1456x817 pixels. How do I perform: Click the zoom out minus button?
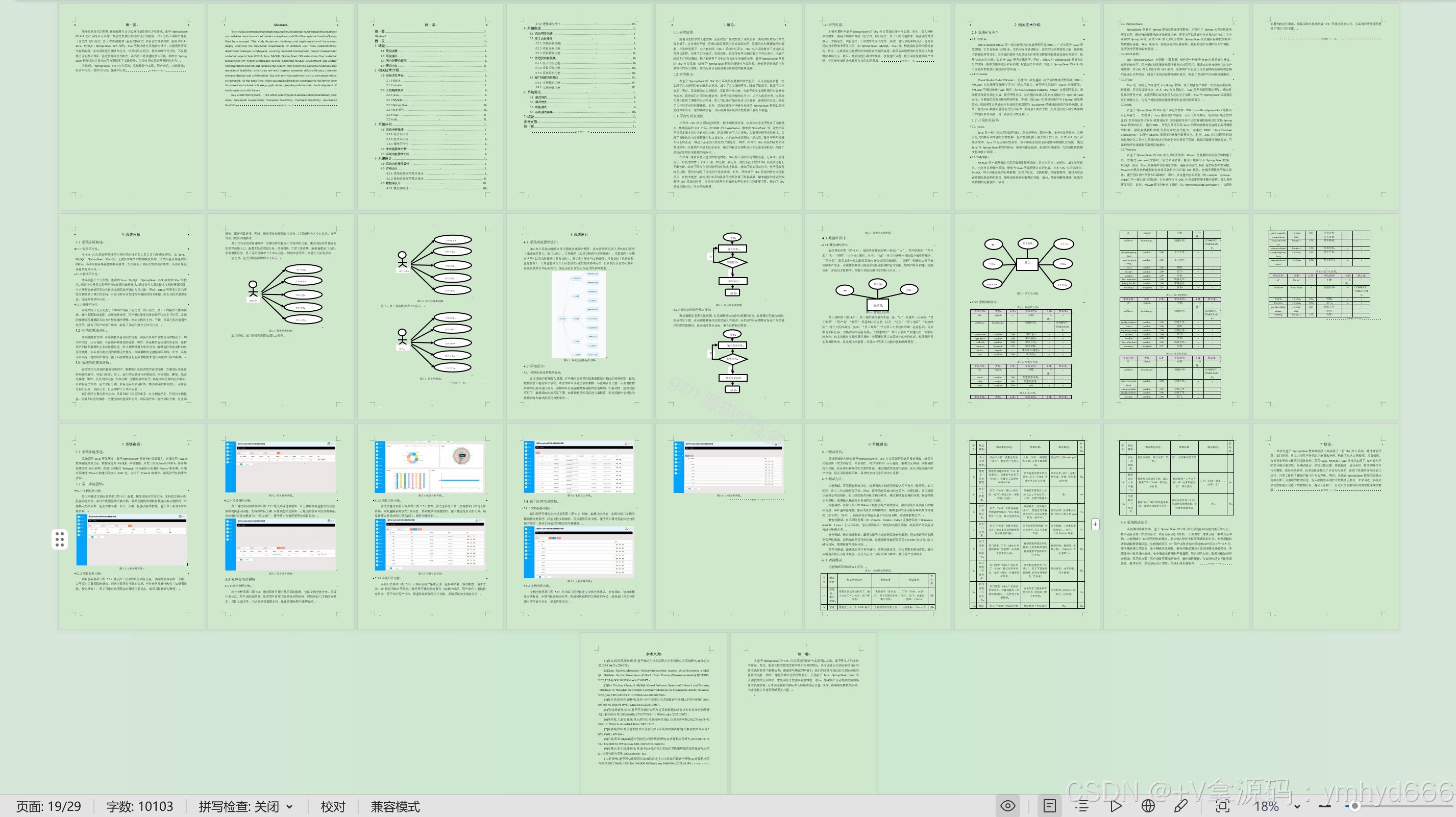[1324, 806]
